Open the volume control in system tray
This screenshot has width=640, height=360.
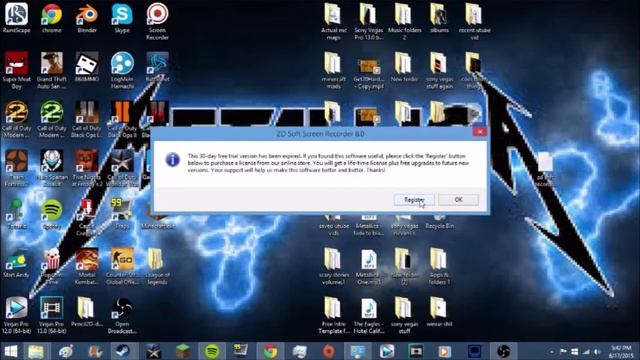pos(597,351)
